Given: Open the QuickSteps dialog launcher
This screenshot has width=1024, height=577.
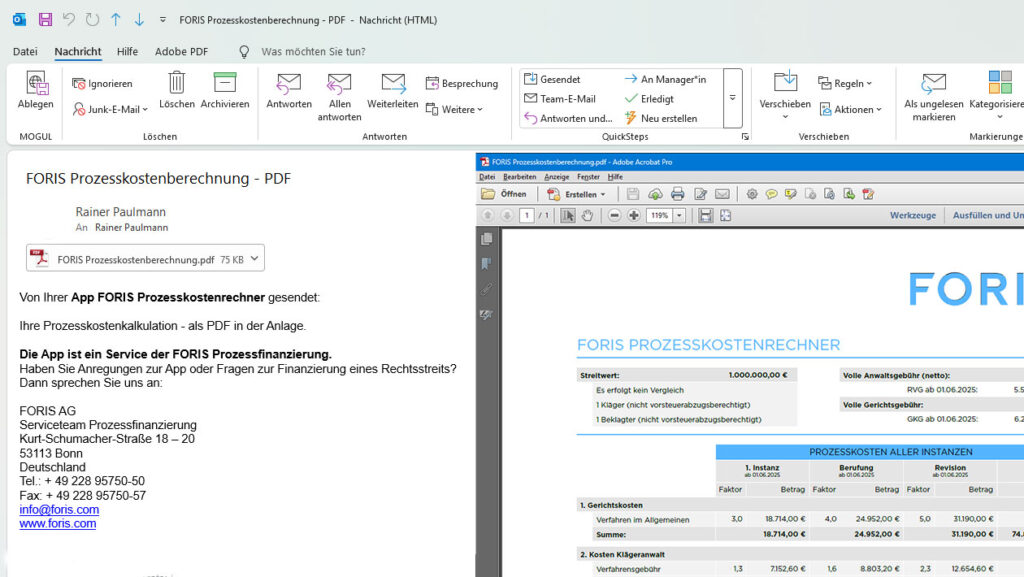Looking at the screenshot, I should click(x=745, y=136).
